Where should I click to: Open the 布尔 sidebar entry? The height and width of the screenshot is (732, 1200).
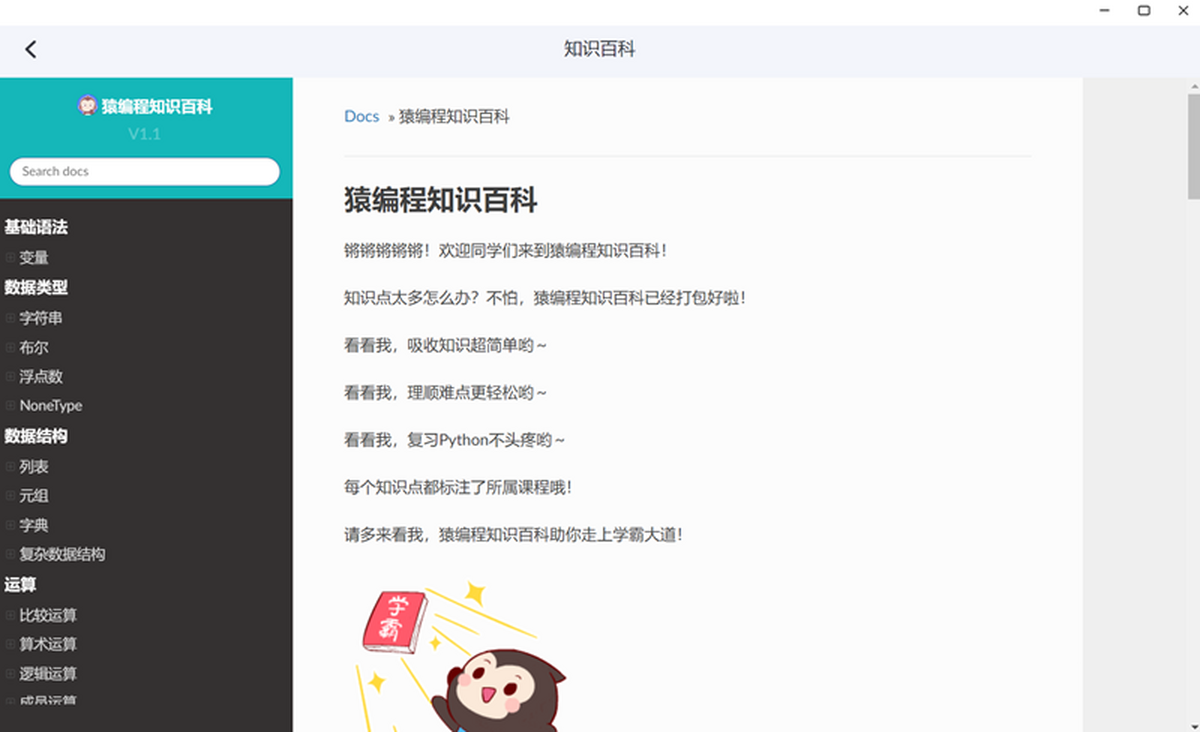(x=34, y=348)
